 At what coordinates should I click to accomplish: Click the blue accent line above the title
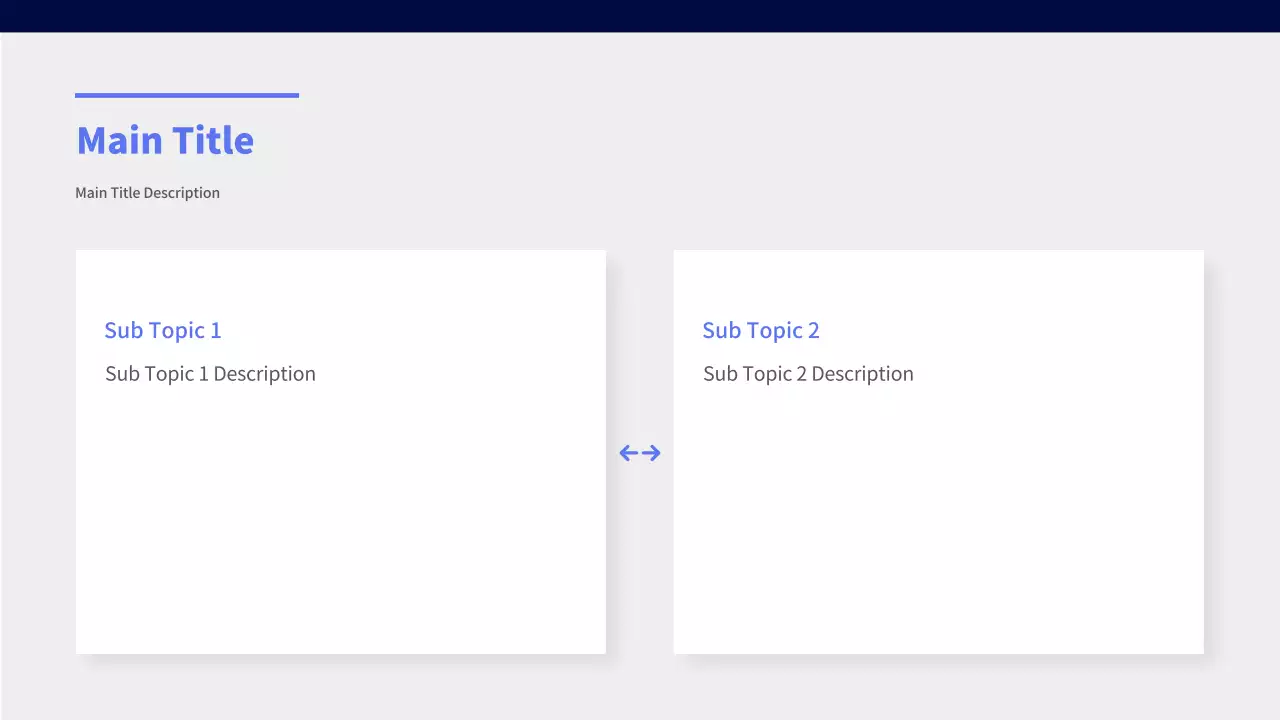(x=187, y=95)
